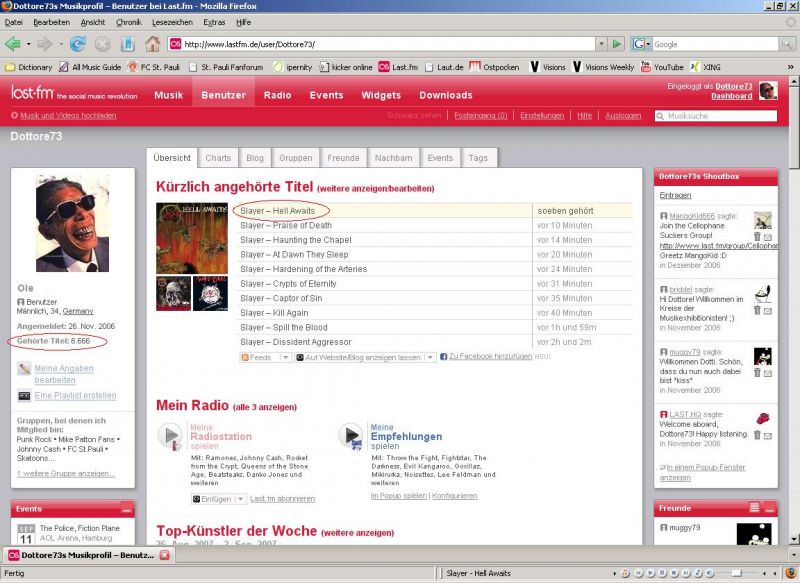Switch to the Charts tab
The image size is (800, 583).
coord(218,158)
